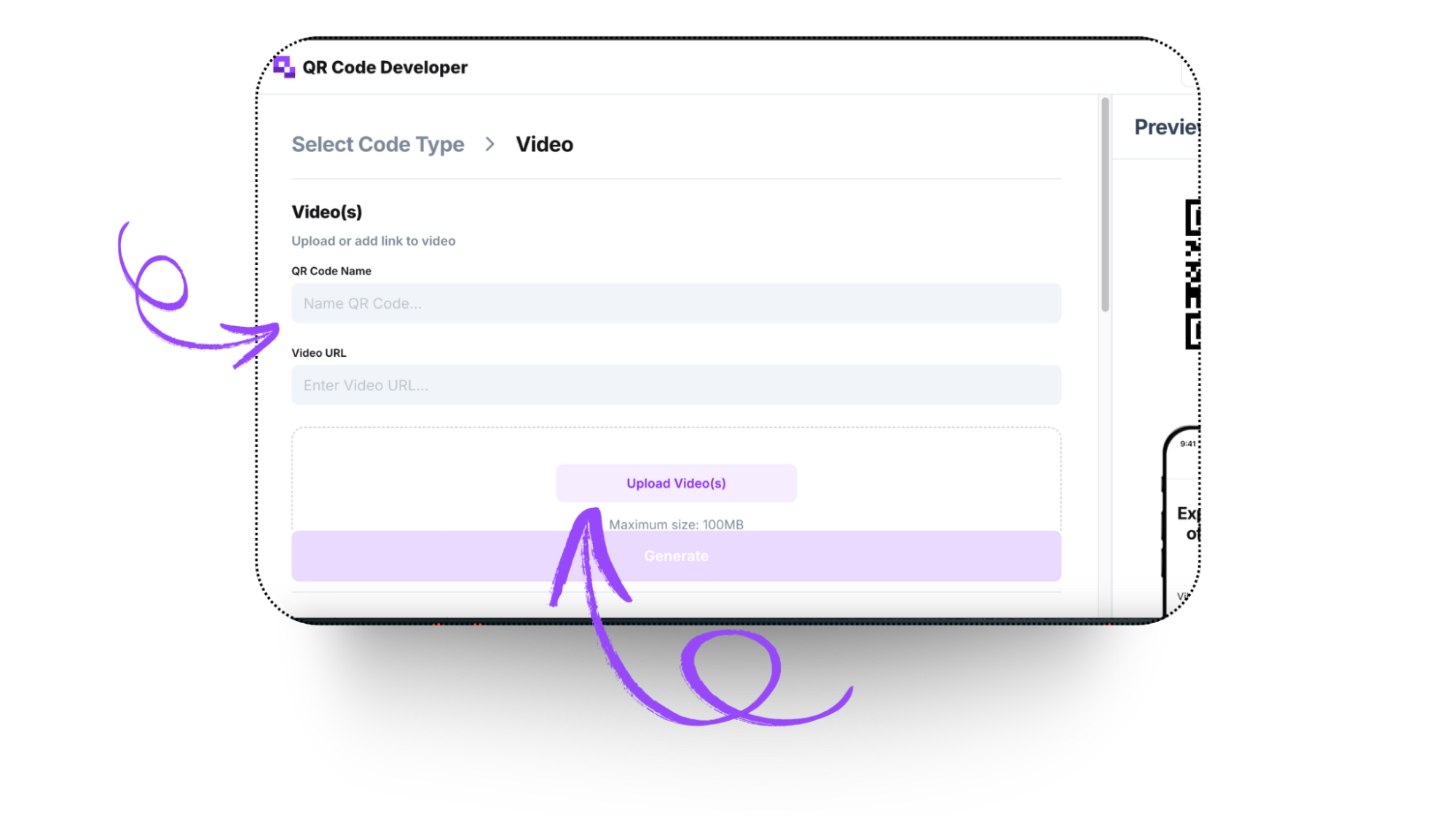1456x819 pixels.
Task: Click the Generate button
Action: (676, 556)
